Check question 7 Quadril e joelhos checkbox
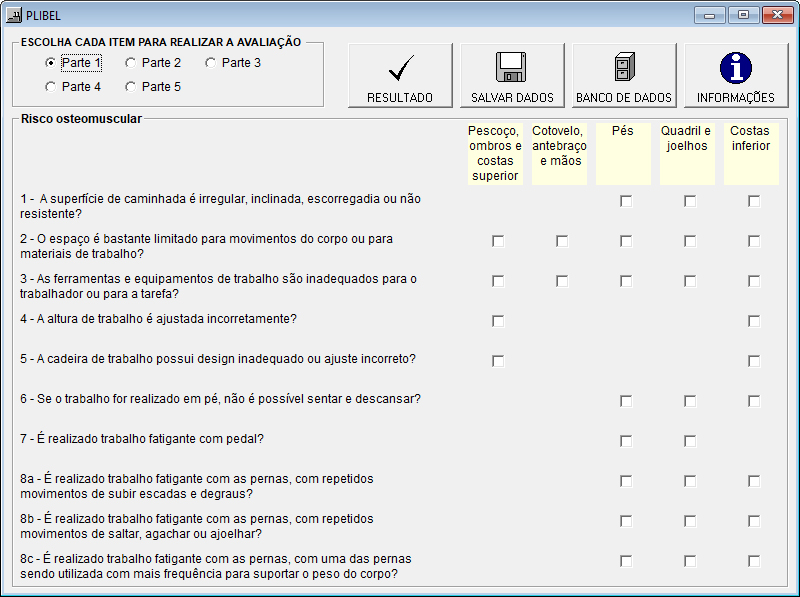 click(x=690, y=441)
